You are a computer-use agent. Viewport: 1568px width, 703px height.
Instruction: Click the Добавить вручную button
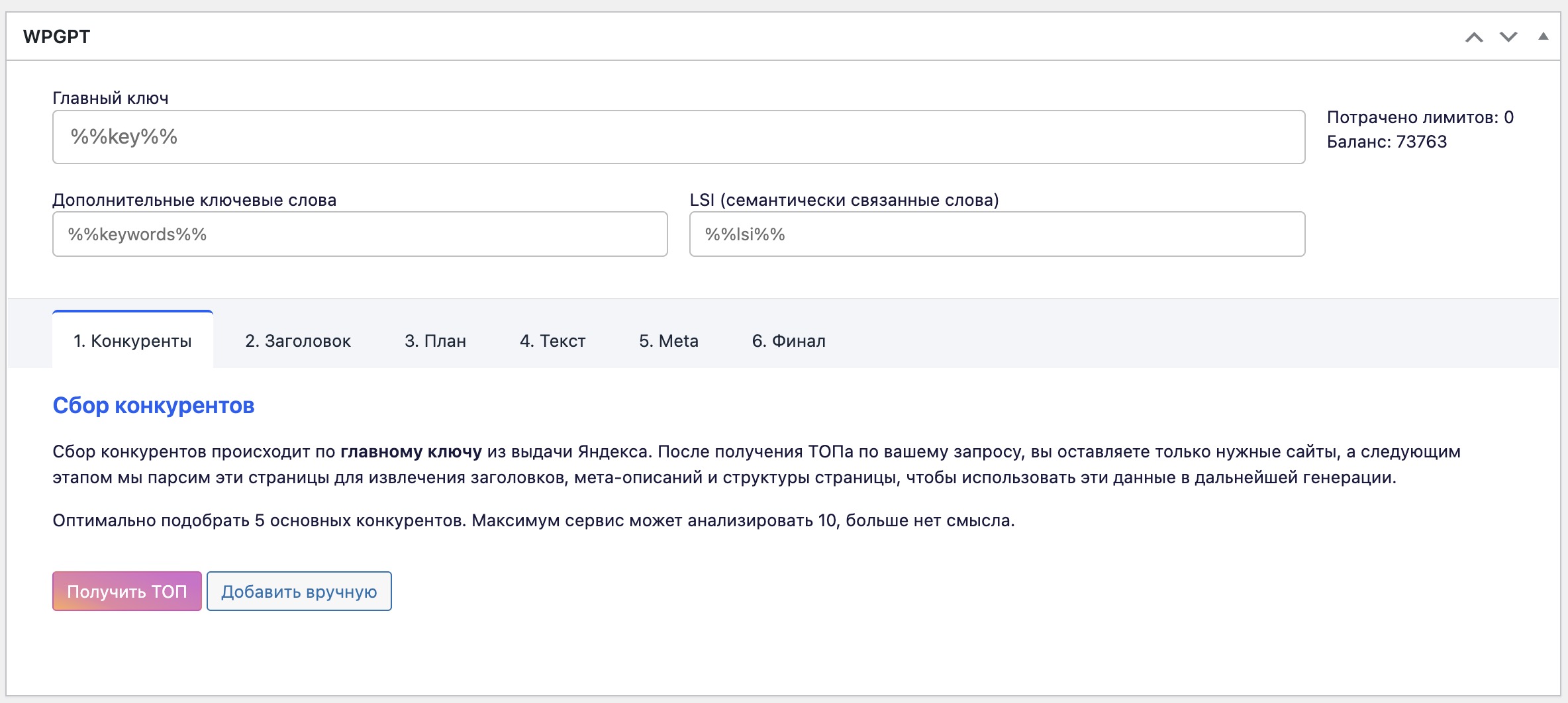point(299,591)
